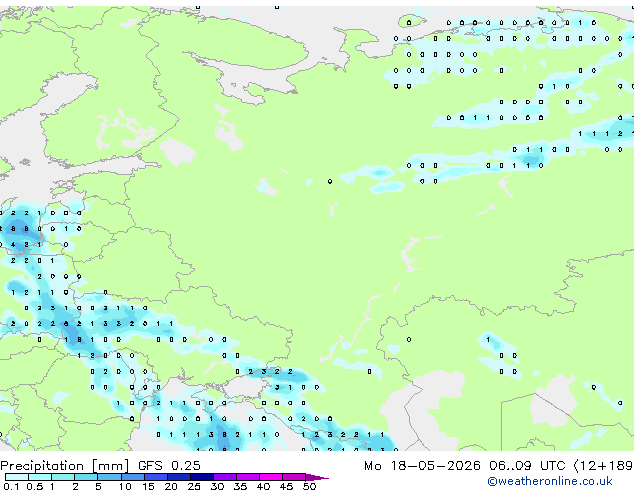Viewport: 634px width, 490px height.
Task: Click the '10' legend scale label
Action: (x=125, y=486)
